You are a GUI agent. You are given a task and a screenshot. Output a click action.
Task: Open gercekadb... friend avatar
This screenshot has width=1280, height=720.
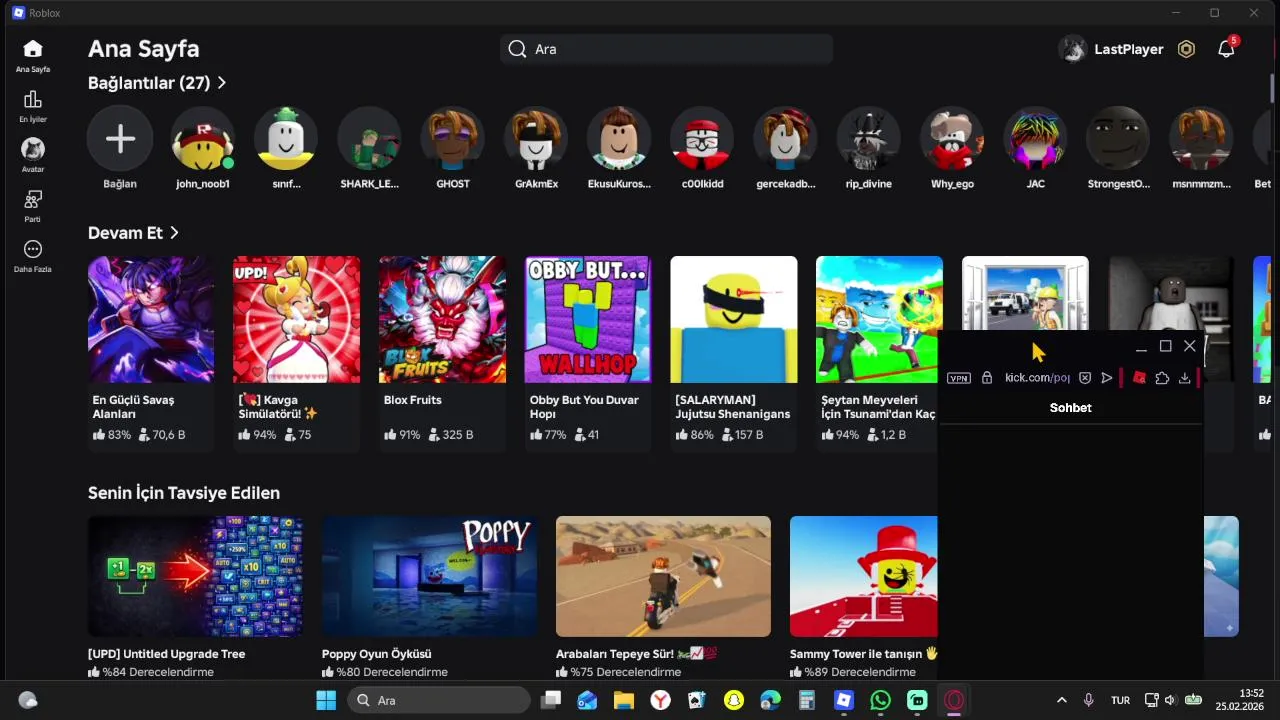(786, 139)
